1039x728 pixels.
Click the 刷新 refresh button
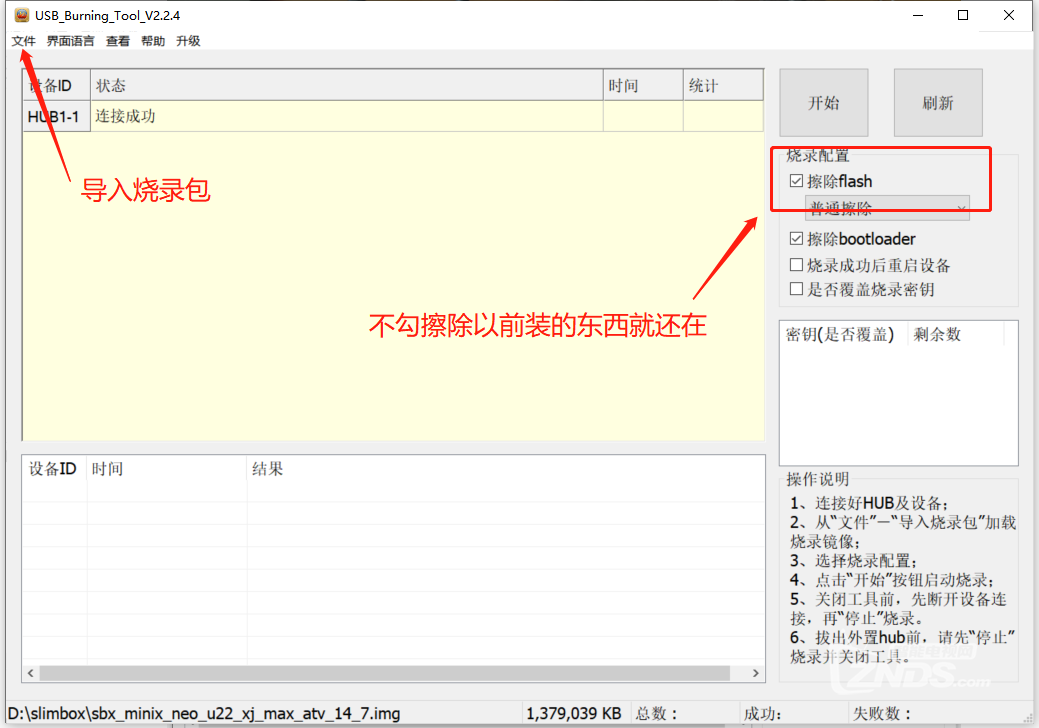tap(937, 103)
